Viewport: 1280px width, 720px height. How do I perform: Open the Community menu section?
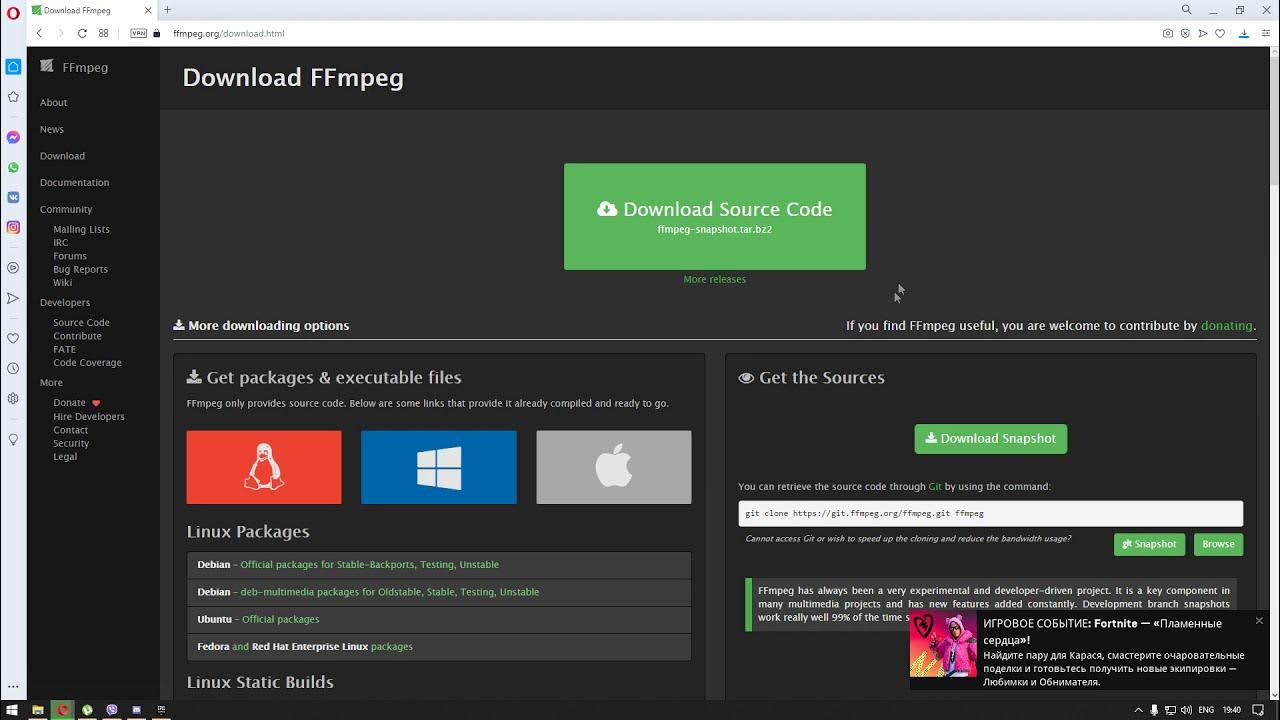click(x=66, y=209)
